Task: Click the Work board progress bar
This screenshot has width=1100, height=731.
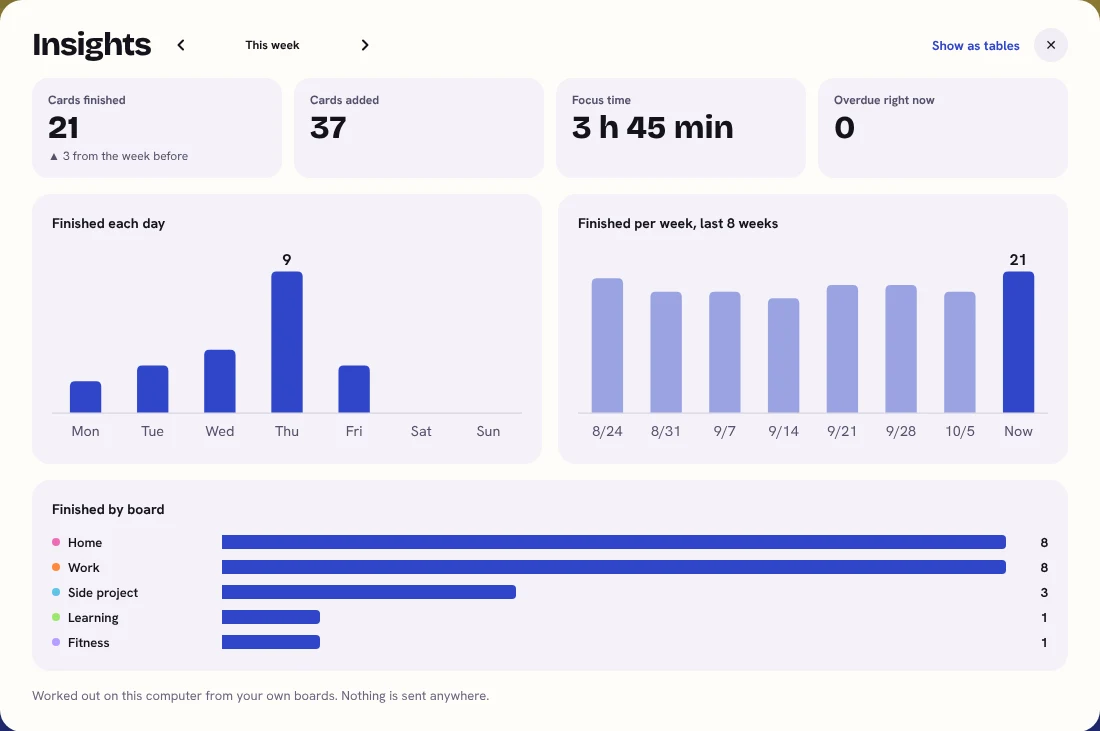Action: click(614, 567)
